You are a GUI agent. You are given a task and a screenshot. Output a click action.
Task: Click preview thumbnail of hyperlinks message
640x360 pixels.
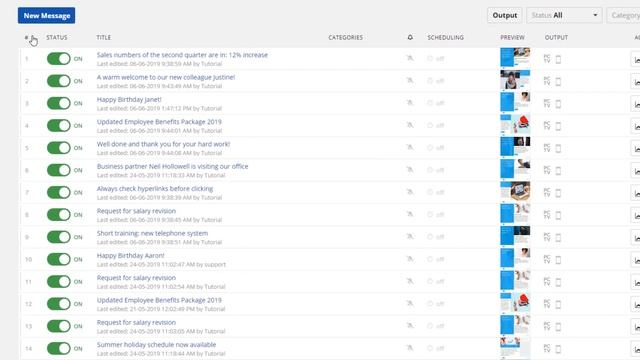515,191
